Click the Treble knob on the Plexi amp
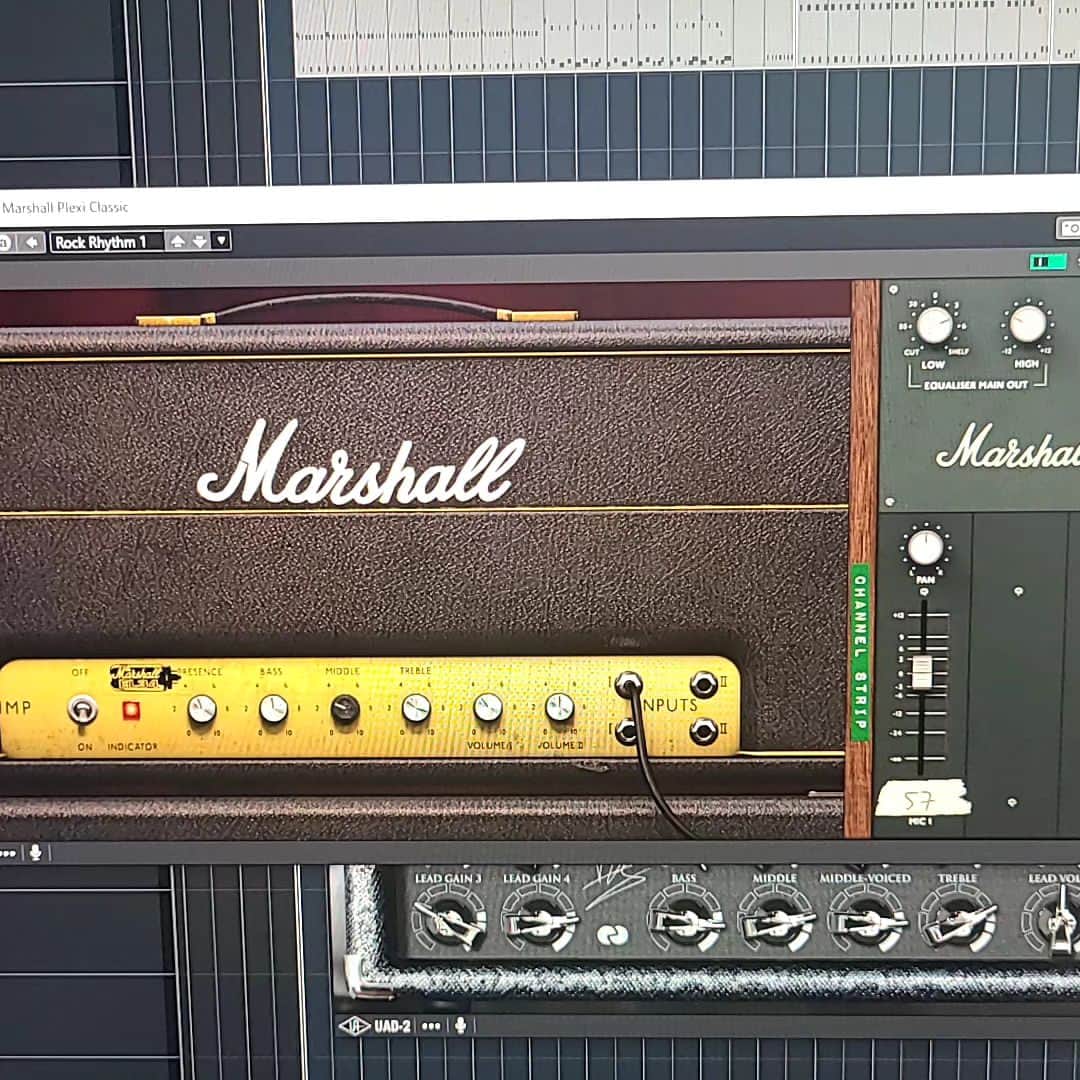 (x=416, y=707)
